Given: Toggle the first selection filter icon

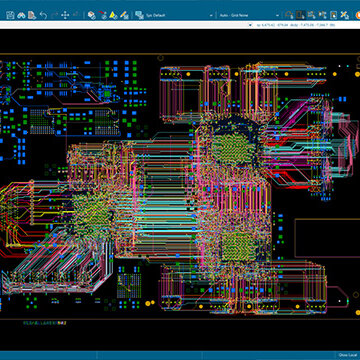Looking at the screenshot, I should click(x=289, y=15).
